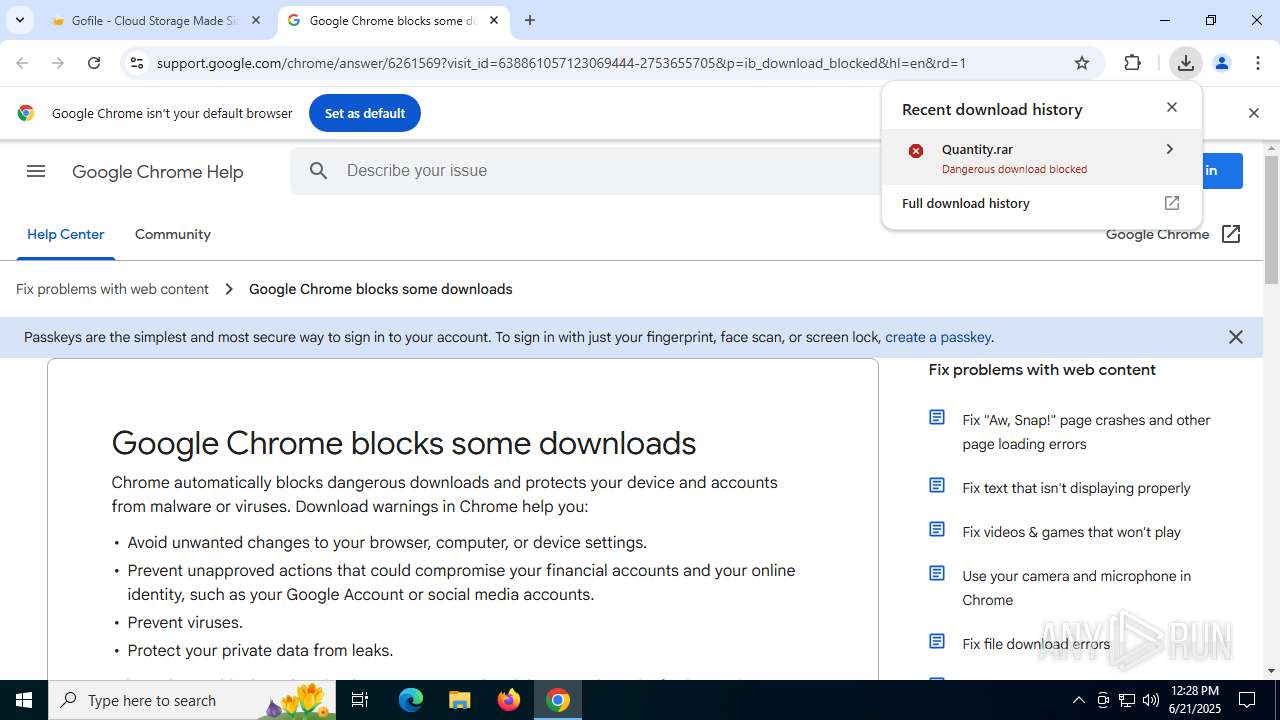Open Use your camera and microphone article

point(1076,588)
